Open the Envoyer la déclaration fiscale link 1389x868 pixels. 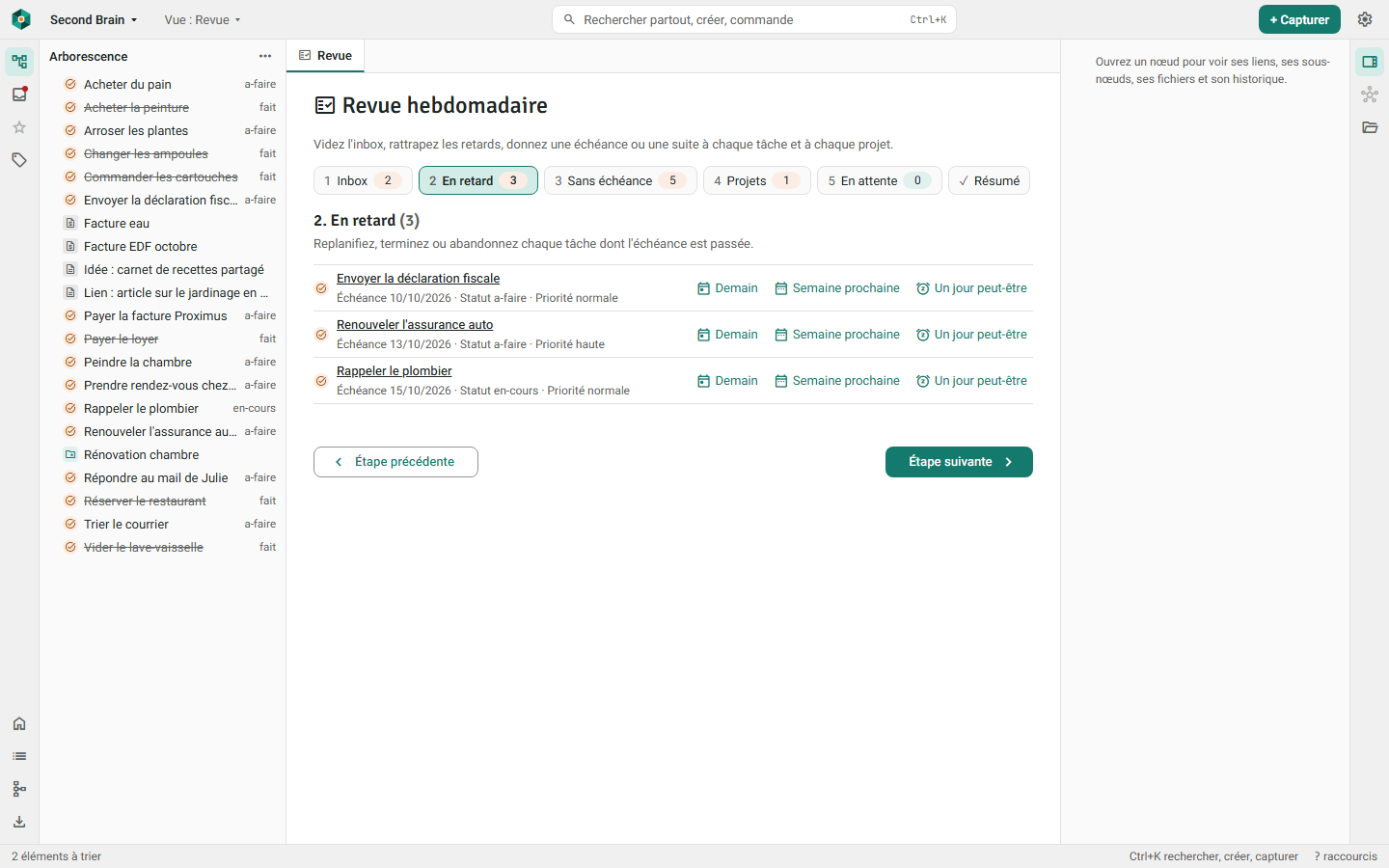(x=418, y=279)
